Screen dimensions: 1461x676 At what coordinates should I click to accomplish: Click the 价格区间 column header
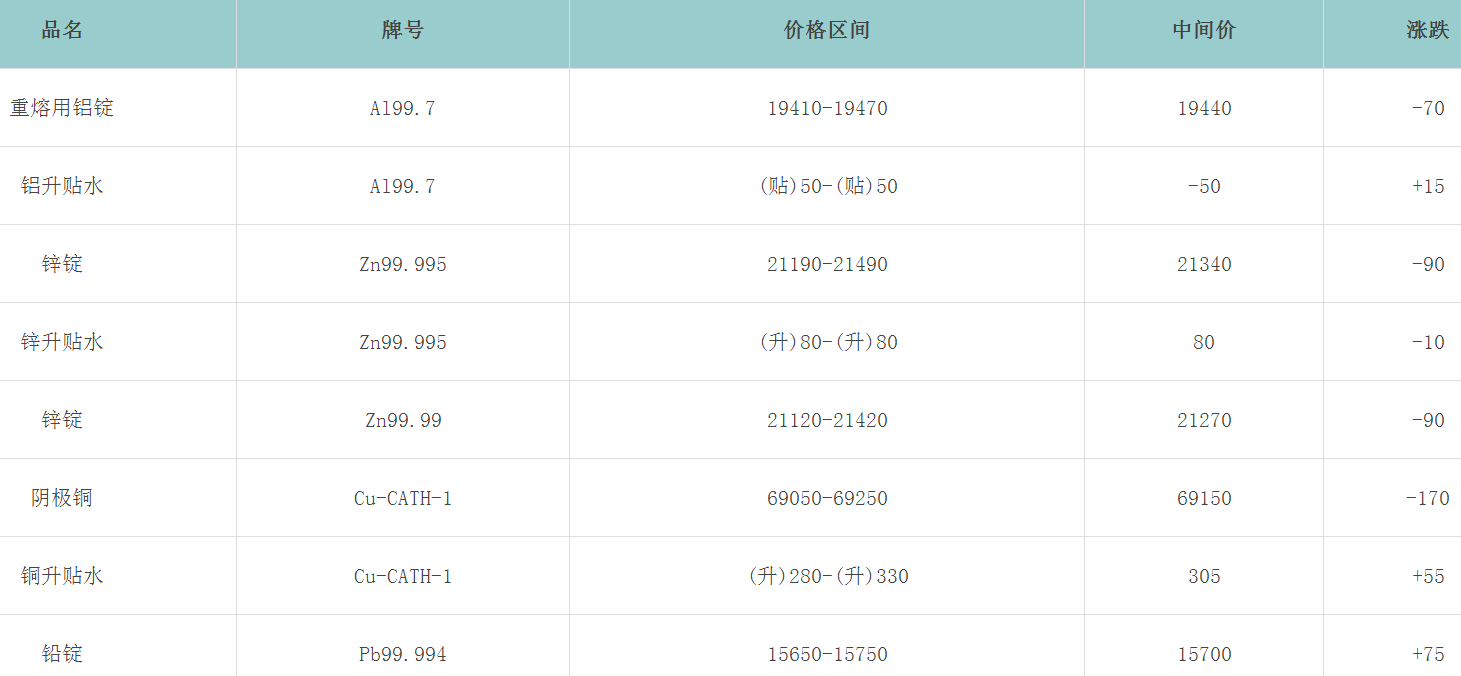point(827,30)
